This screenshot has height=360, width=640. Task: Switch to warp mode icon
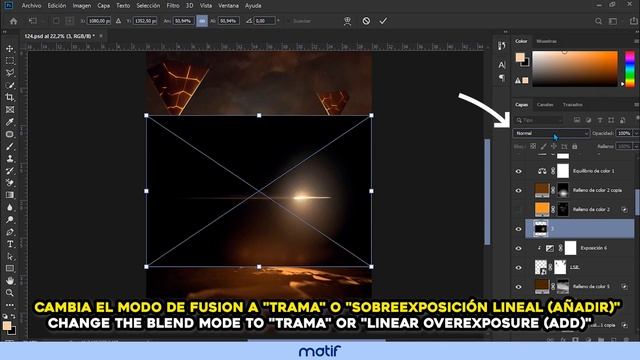coord(347,21)
